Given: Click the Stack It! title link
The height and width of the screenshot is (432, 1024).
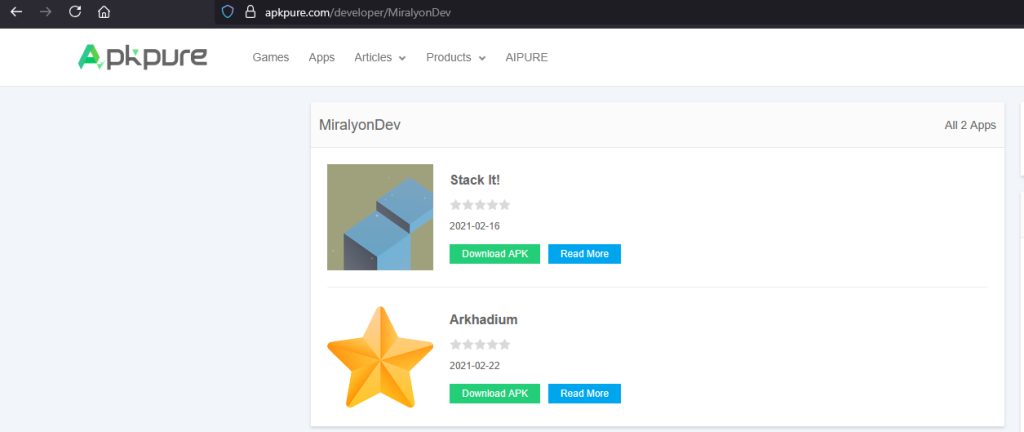Looking at the screenshot, I should coord(475,180).
